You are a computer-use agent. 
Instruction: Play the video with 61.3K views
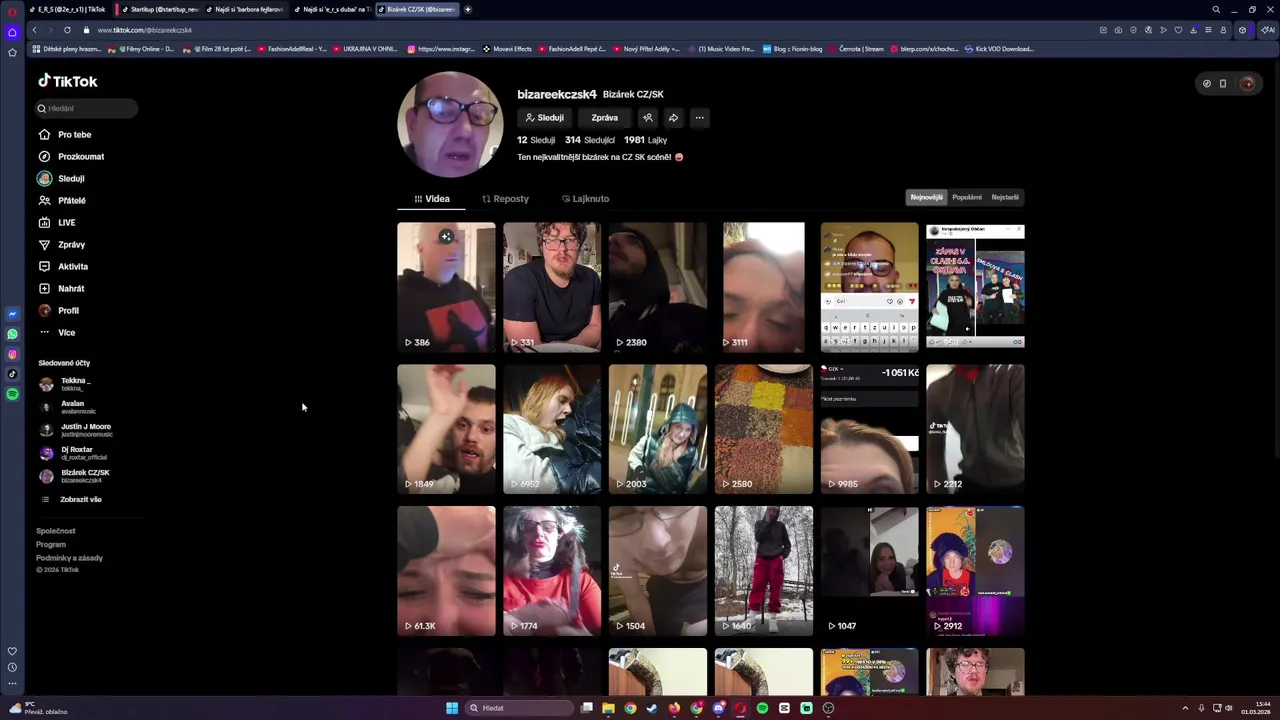[x=446, y=571]
